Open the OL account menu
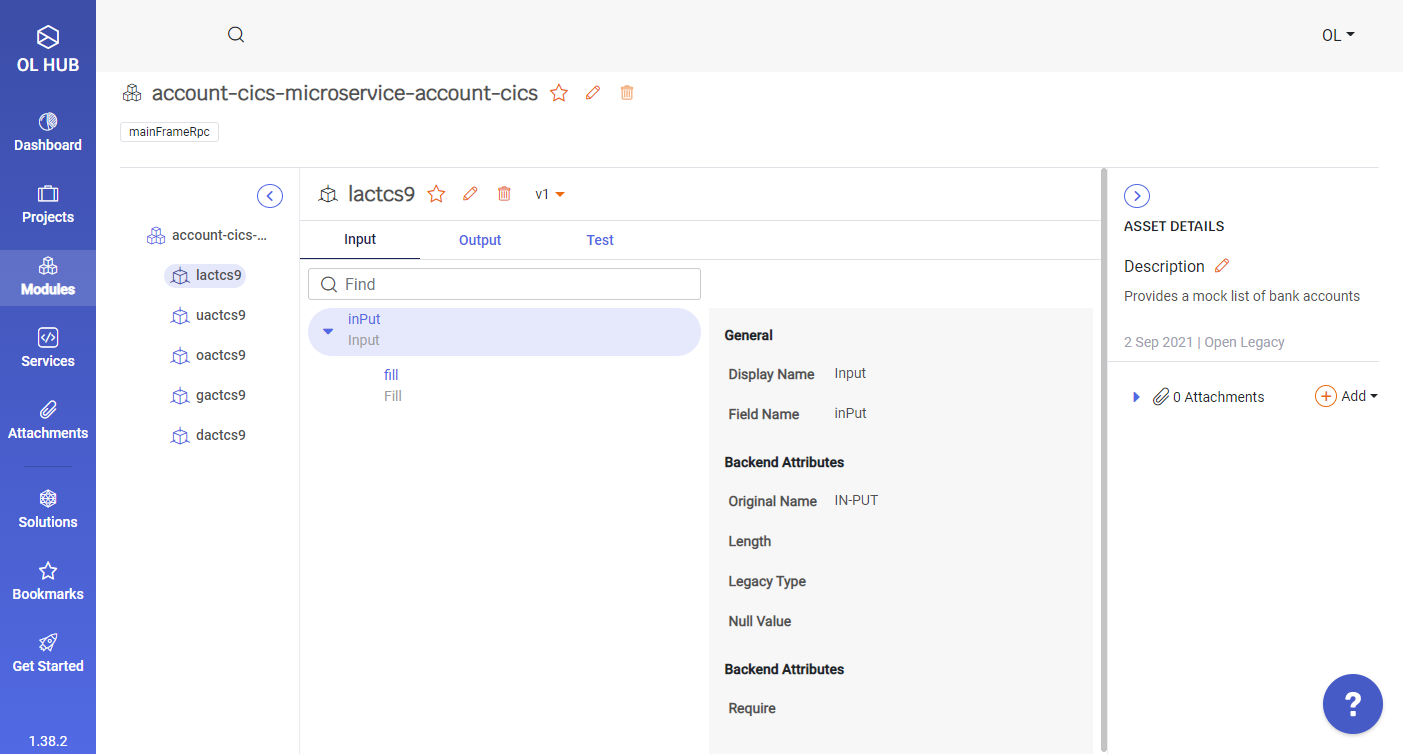 pyautogui.click(x=1337, y=34)
